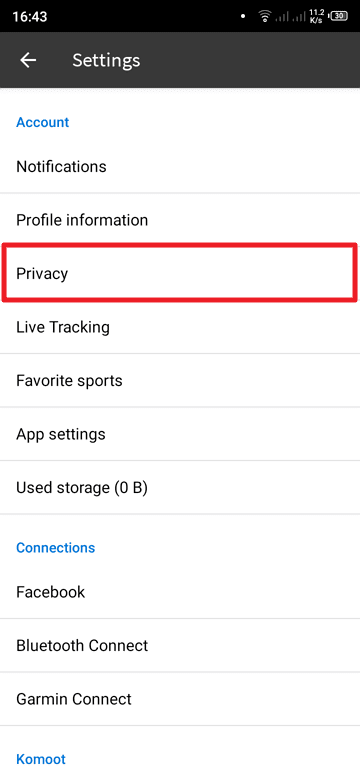This screenshot has width=360, height=770.
Task: Open Garmin Connect option
Action: point(180,699)
